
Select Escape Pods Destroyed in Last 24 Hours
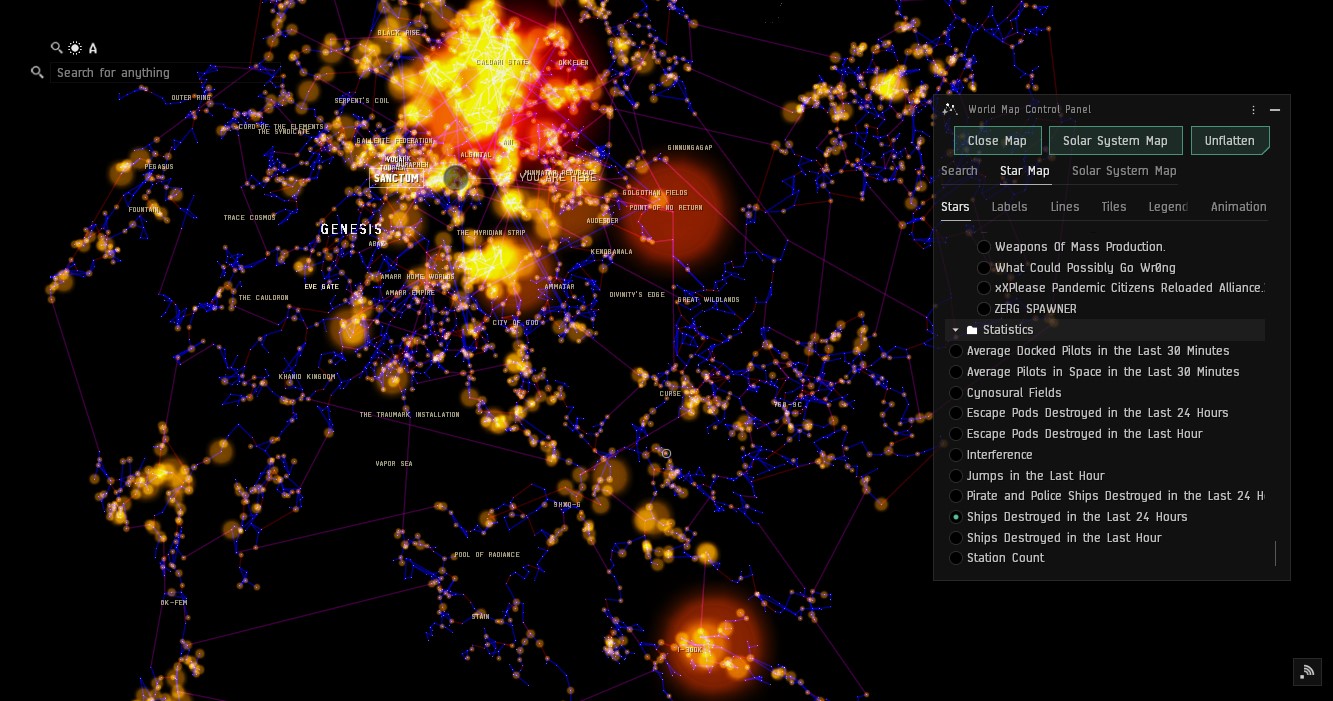[956, 413]
